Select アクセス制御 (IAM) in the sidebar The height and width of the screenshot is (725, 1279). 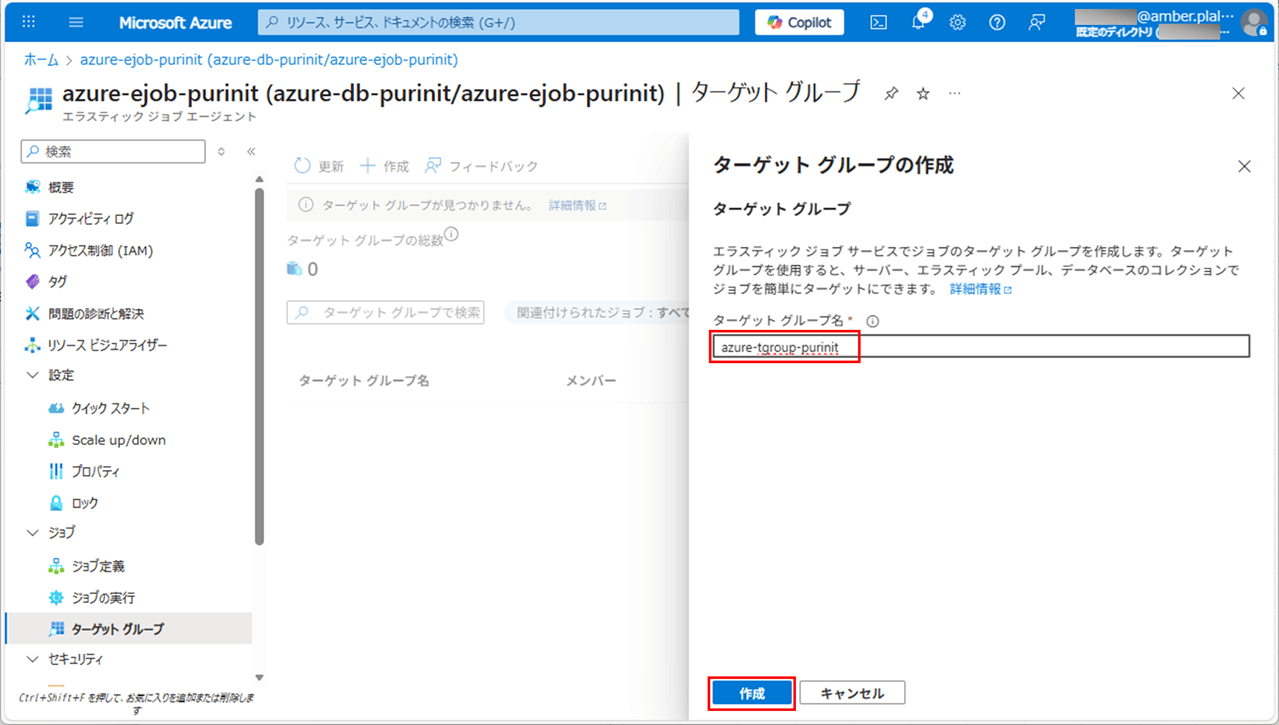[x=100, y=250]
